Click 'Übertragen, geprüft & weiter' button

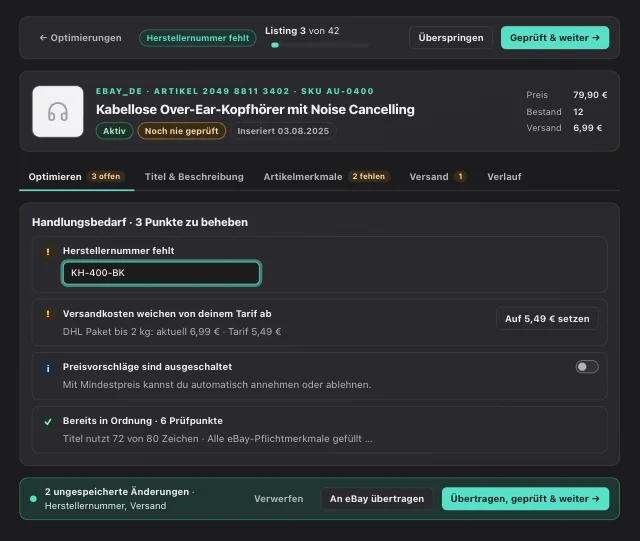click(525, 499)
